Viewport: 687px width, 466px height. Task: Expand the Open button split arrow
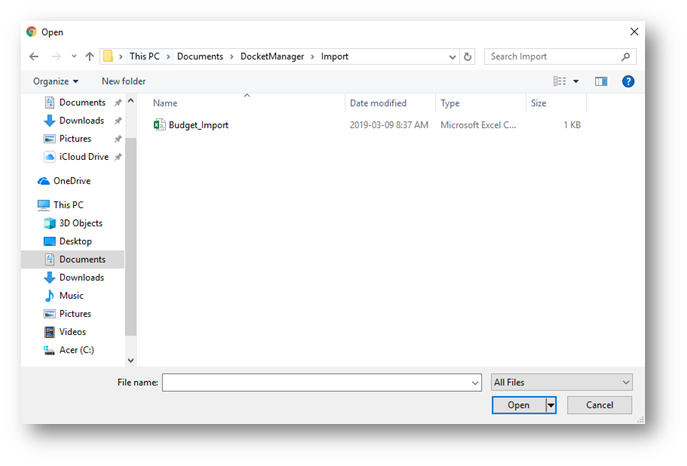pos(551,406)
